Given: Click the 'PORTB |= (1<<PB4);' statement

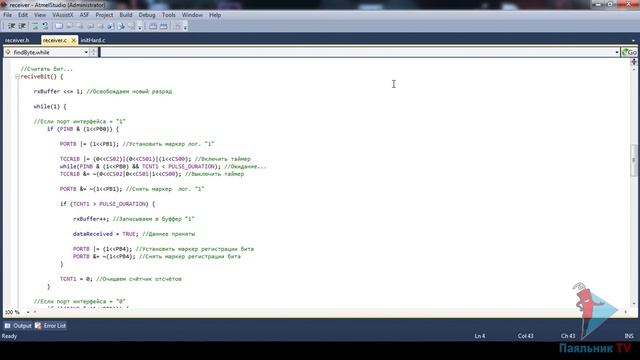Looking at the screenshot, I should (x=102, y=249).
